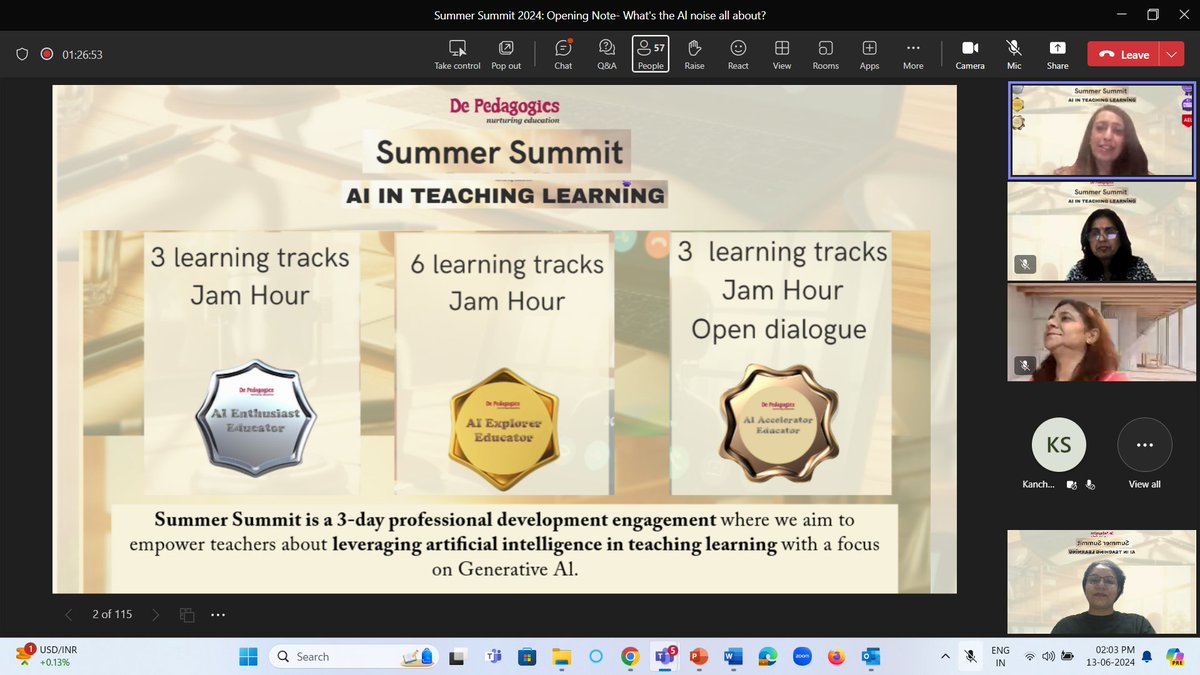Open the Q&A panel
1200x675 pixels.
[x=606, y=52]
